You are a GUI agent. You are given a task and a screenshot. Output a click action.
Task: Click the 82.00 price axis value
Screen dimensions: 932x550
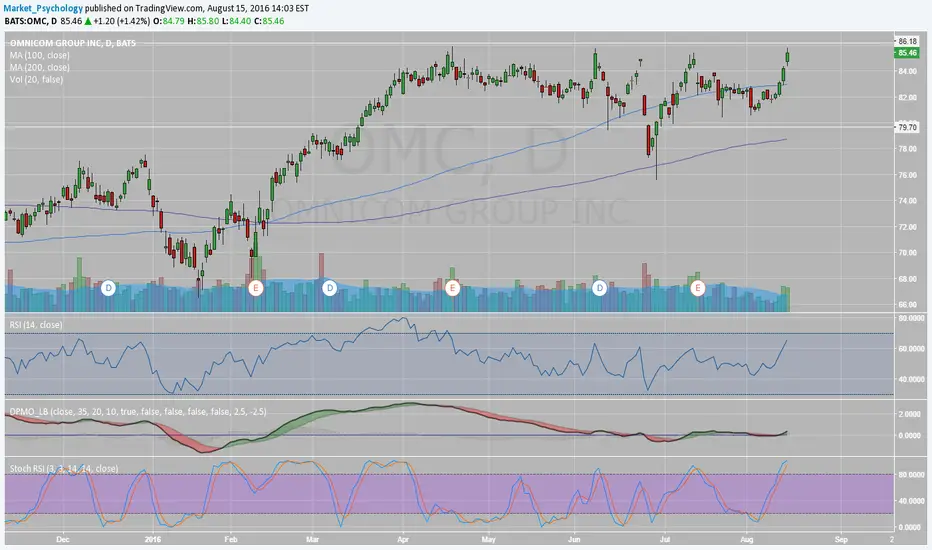[907, 98]
